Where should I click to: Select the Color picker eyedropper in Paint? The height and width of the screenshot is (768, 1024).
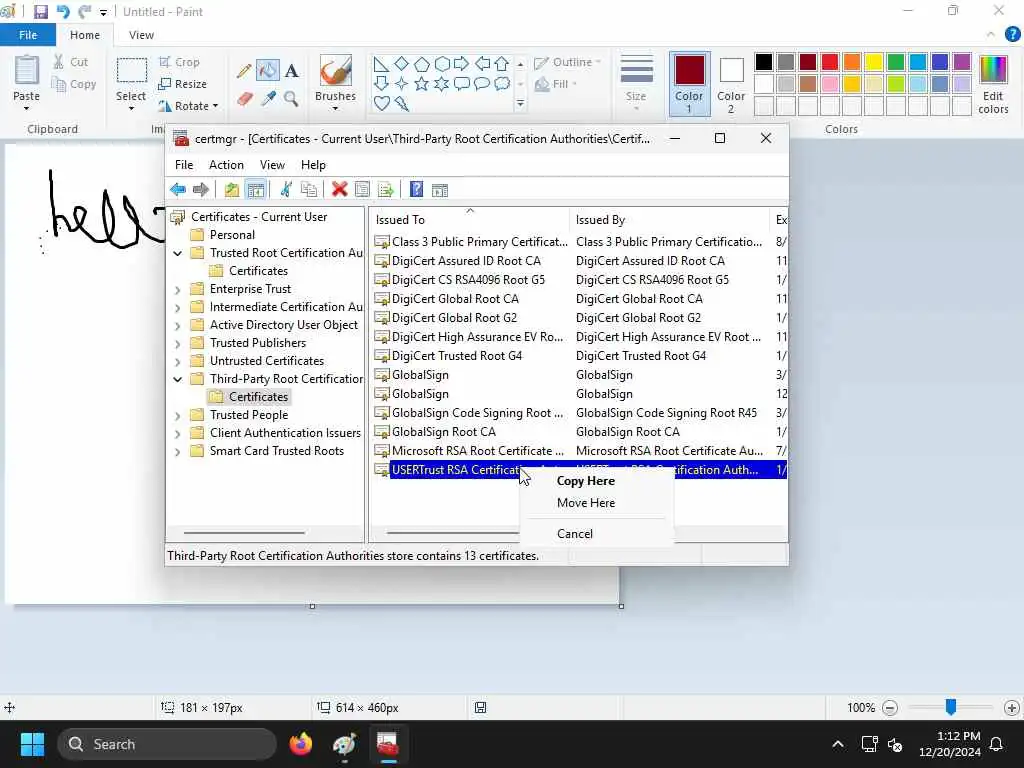coord(268,99)
